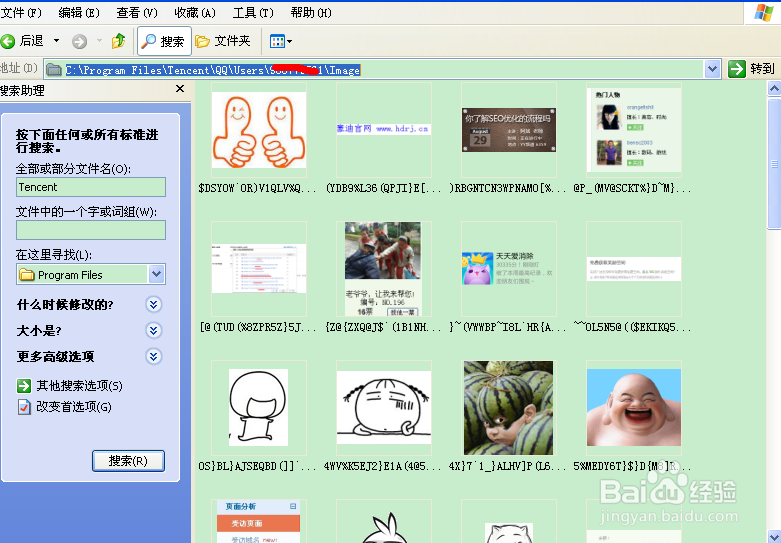Click file name $DSYOW`OR)V1QLV%Q...

pyautogui.click(x=257, y=188)
